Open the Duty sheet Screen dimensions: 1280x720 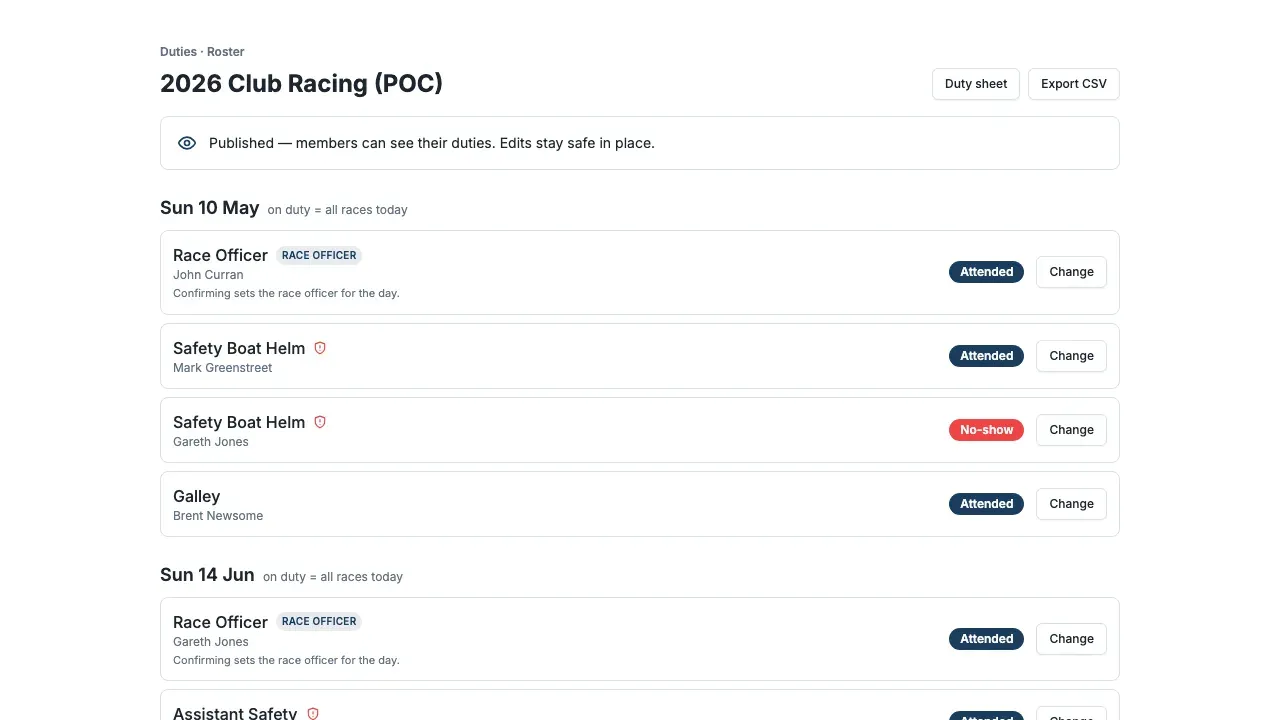tap(976, 84)
